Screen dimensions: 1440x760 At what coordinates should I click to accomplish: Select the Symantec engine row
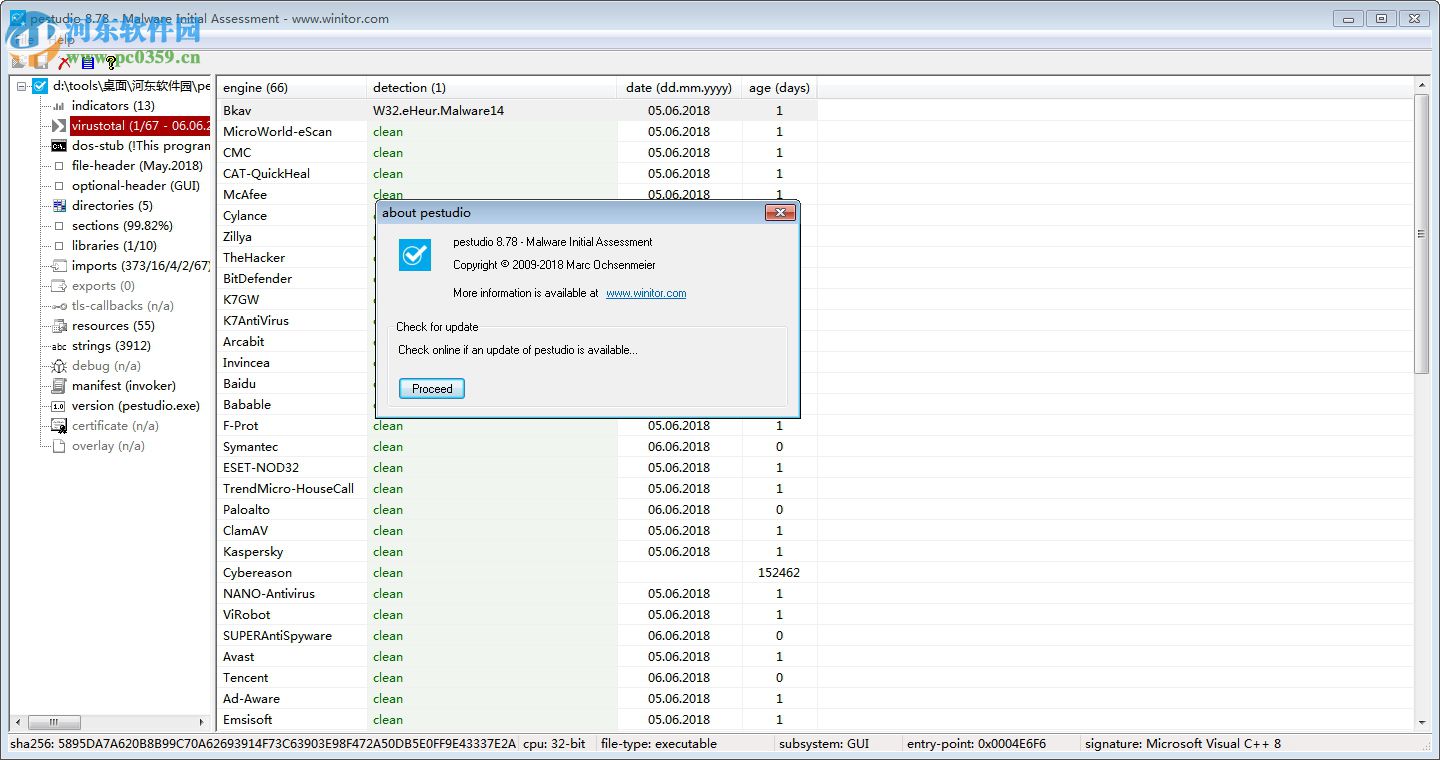[x=517, y=446]
